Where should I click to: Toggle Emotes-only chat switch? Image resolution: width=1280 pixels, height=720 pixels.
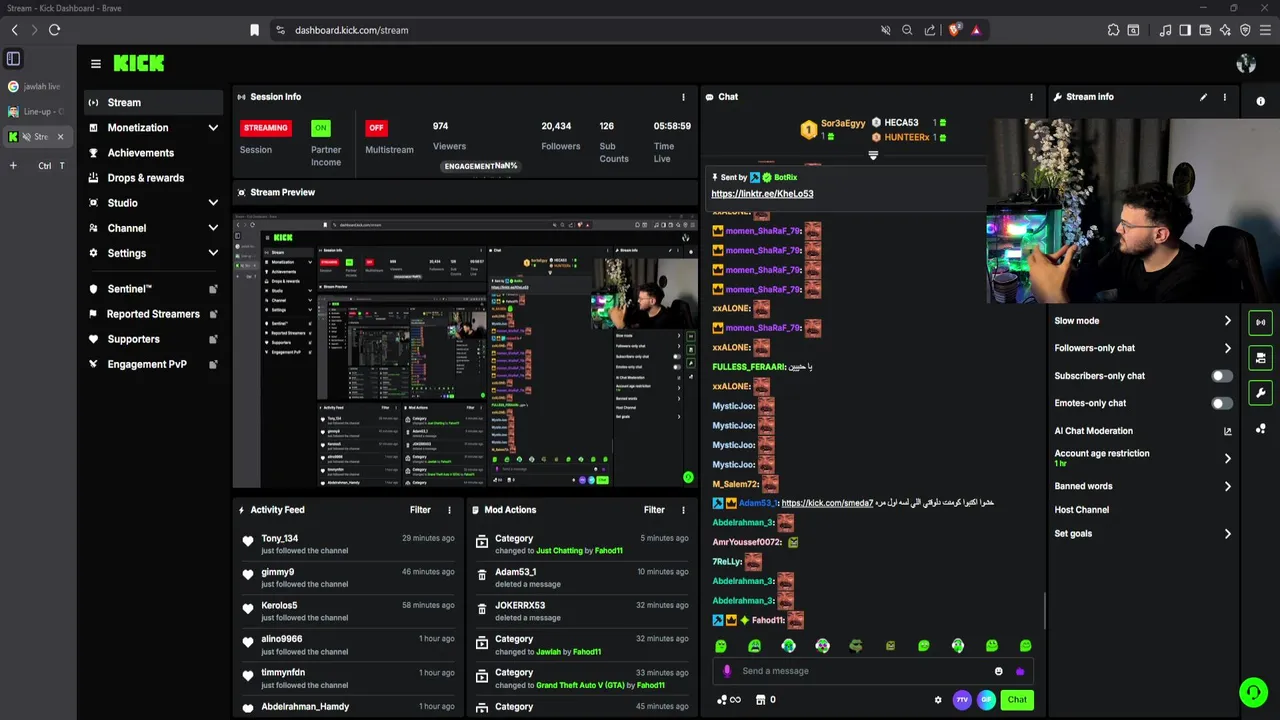(x=1222, y=403)
